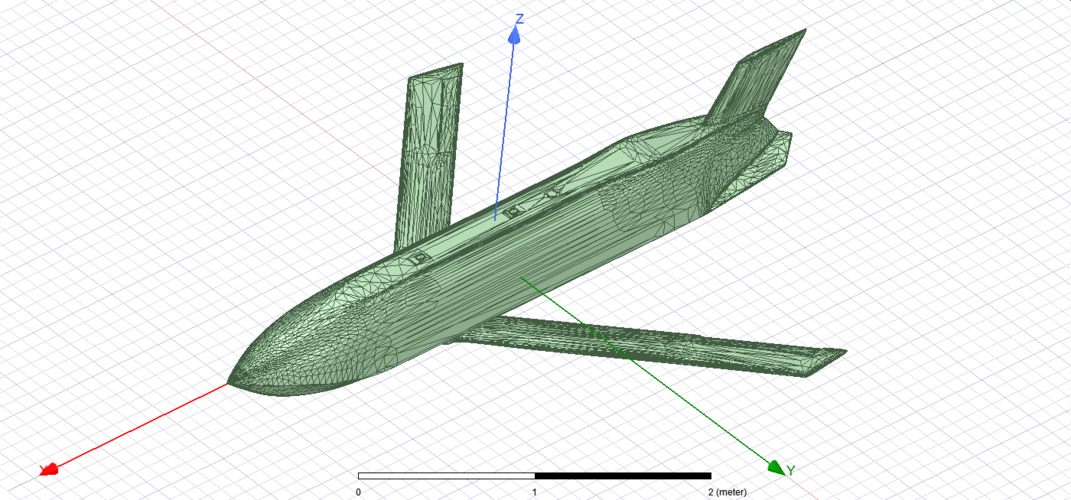Click the "0" scale bar label

(x=358, y=492)
